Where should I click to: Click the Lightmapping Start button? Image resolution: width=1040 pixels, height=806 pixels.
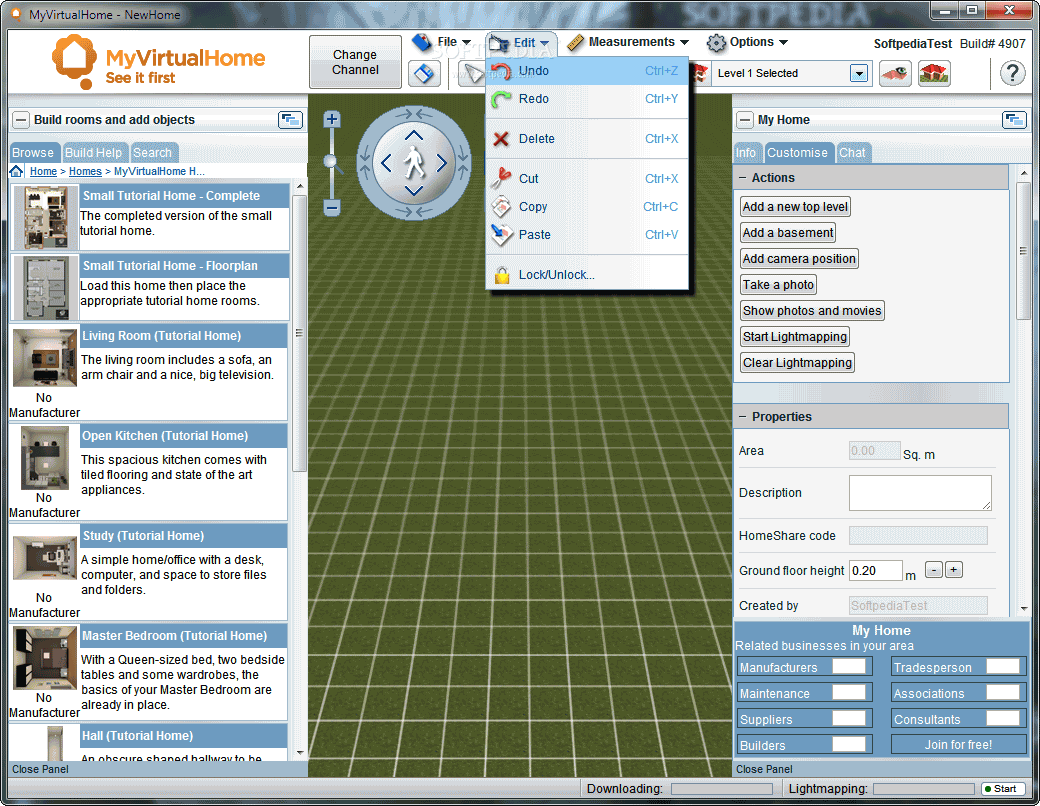1003,789
